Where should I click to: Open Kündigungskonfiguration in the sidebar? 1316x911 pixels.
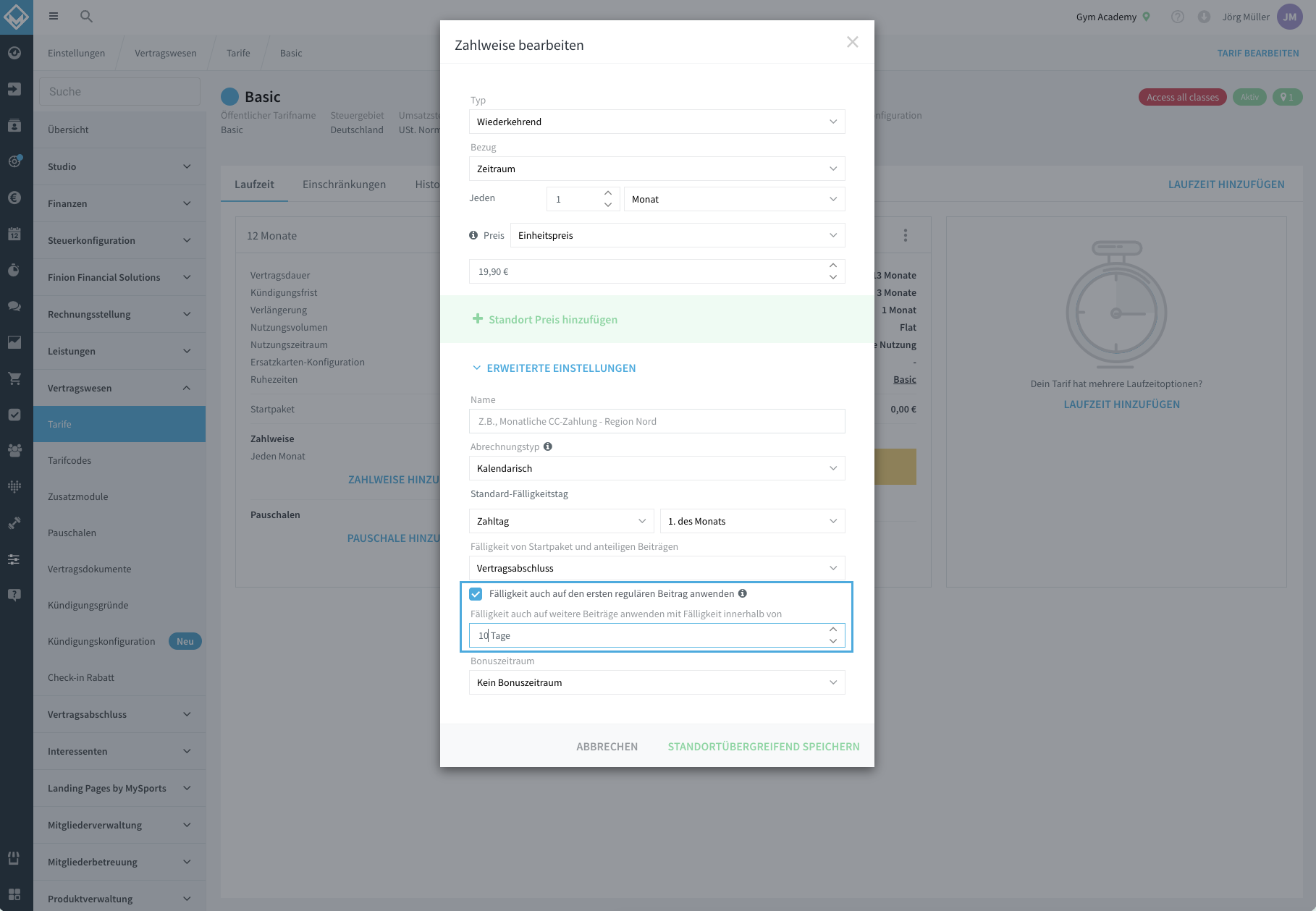(x=119, y=641)
